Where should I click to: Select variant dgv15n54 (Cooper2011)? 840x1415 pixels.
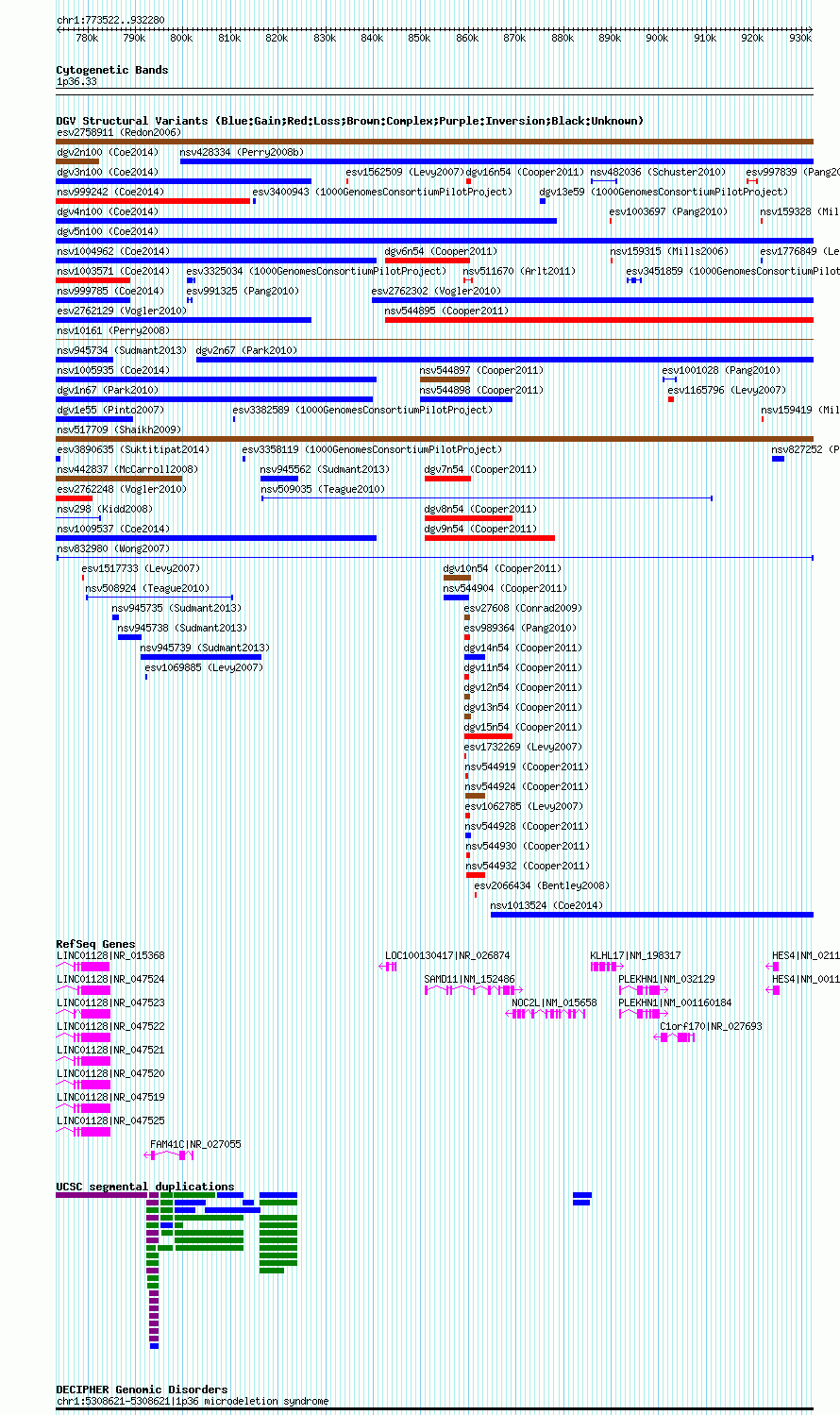pos(523,727)
